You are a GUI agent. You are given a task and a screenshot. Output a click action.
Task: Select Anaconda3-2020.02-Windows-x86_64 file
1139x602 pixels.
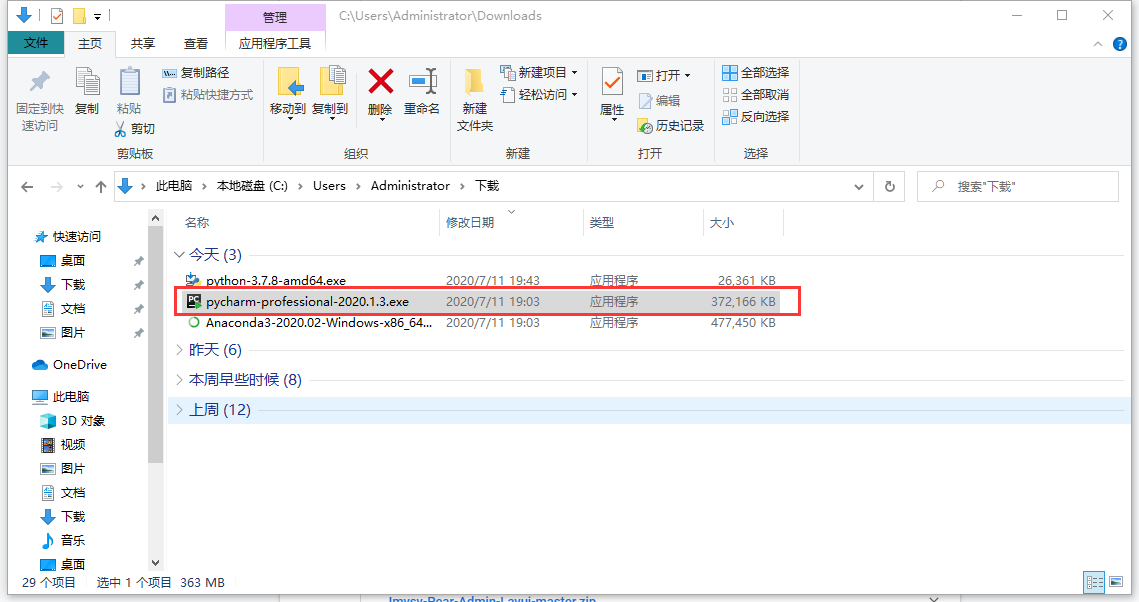319,322
